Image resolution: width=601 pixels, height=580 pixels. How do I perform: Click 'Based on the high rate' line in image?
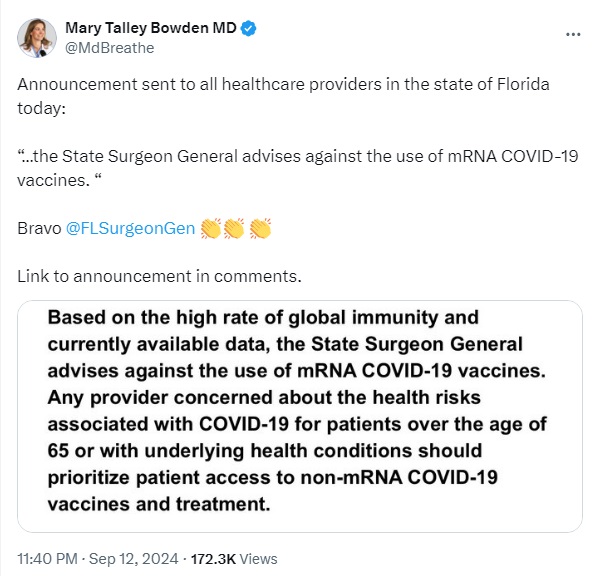click(263, 317)
